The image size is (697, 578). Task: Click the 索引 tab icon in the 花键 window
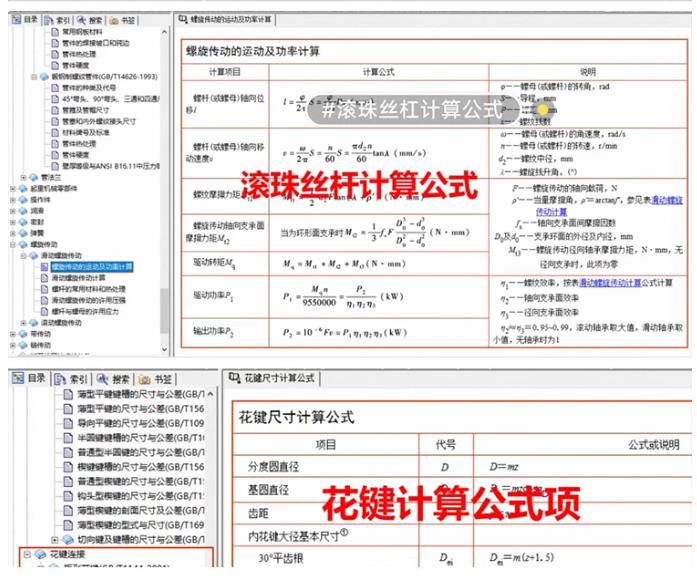click(x=60, y=379)
